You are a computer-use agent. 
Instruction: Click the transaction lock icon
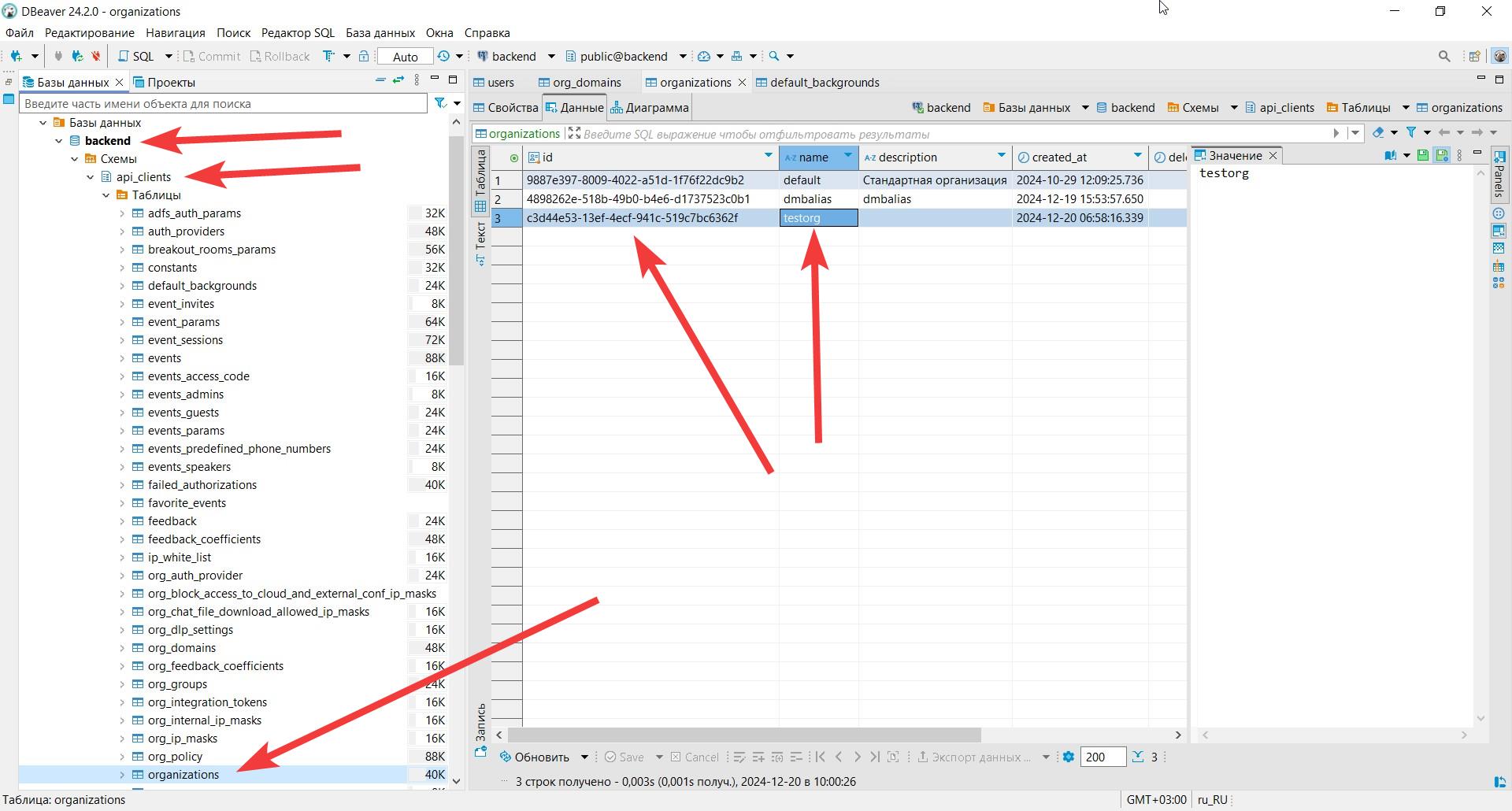coord(363,56)
